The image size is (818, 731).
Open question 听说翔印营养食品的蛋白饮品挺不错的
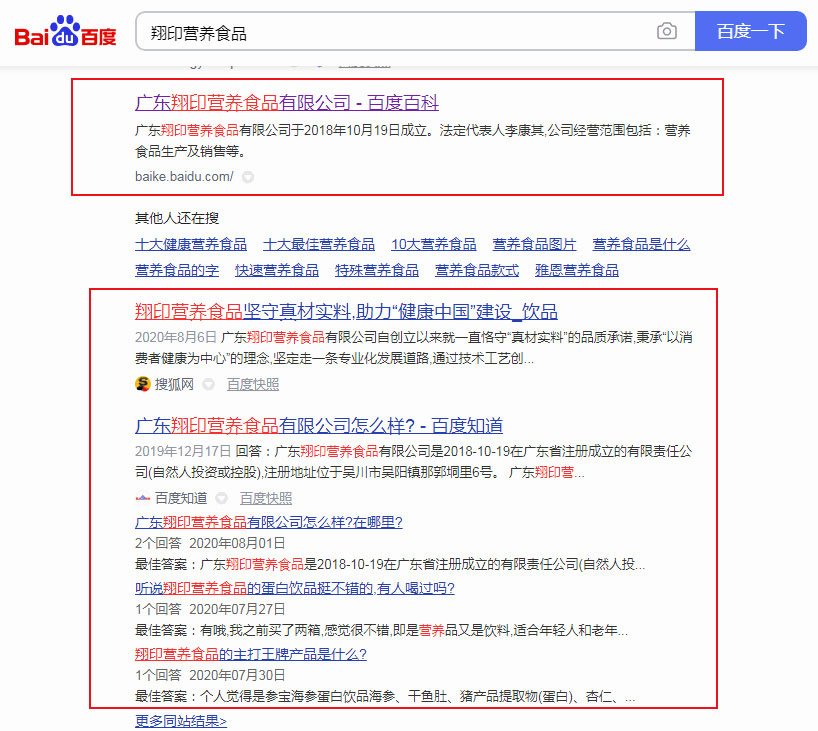(x=295, y=589)
